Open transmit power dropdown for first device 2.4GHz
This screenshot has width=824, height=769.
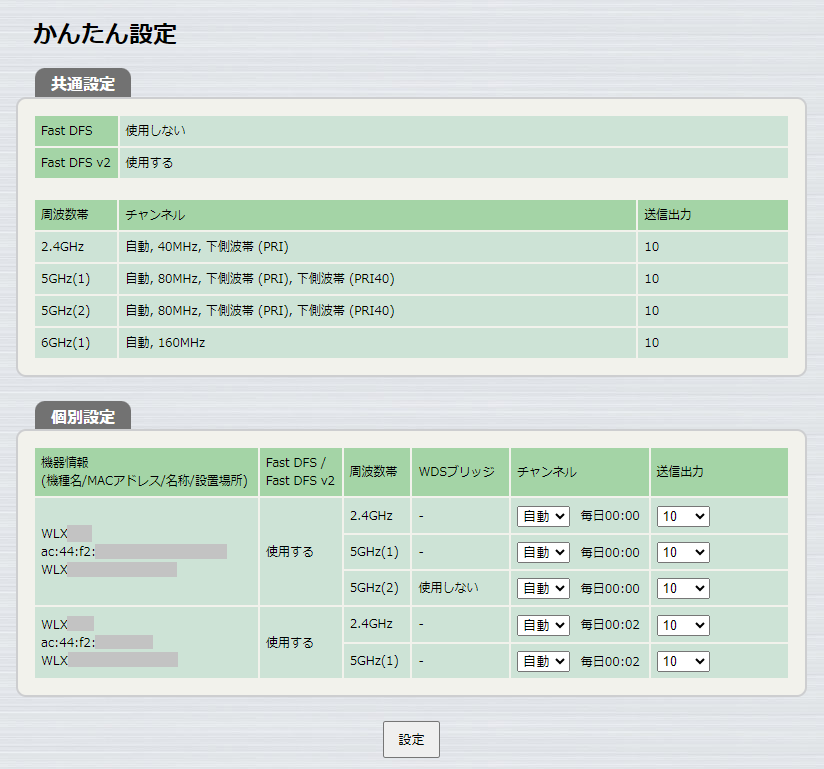pyautogui.click(x=683, y=516)
